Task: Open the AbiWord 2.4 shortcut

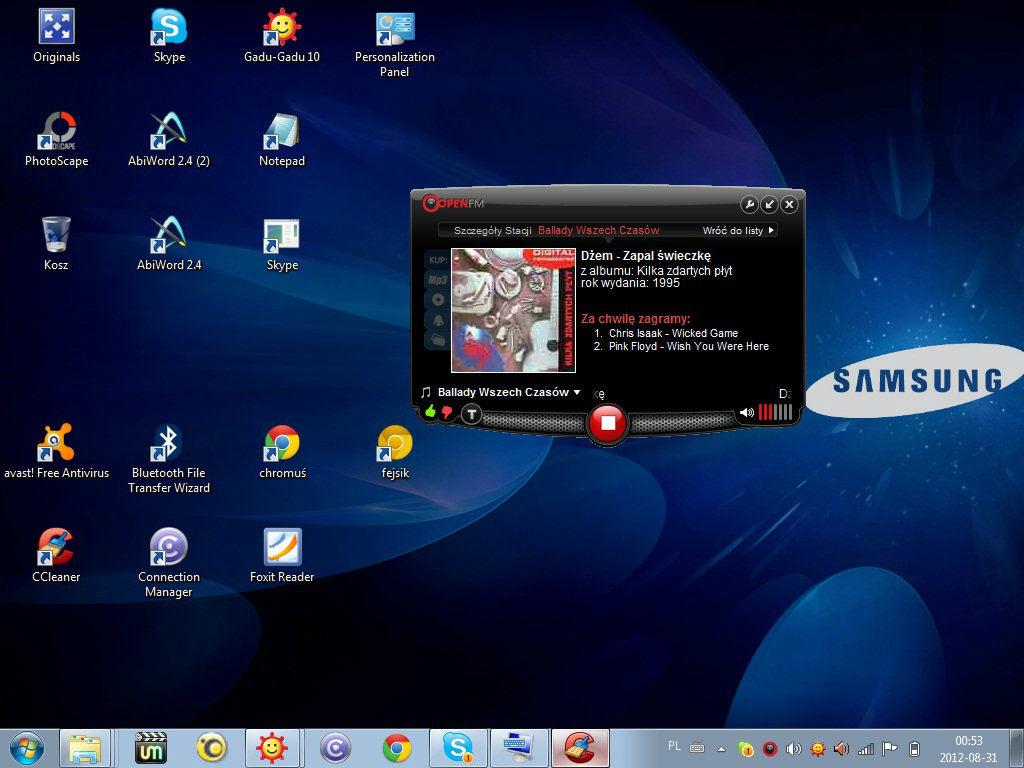Action: 169,243
